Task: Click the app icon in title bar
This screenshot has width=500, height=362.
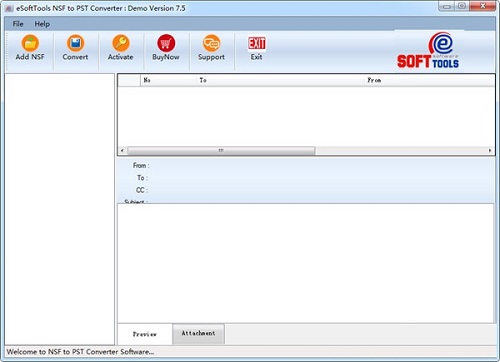Action: pos(10,9)
